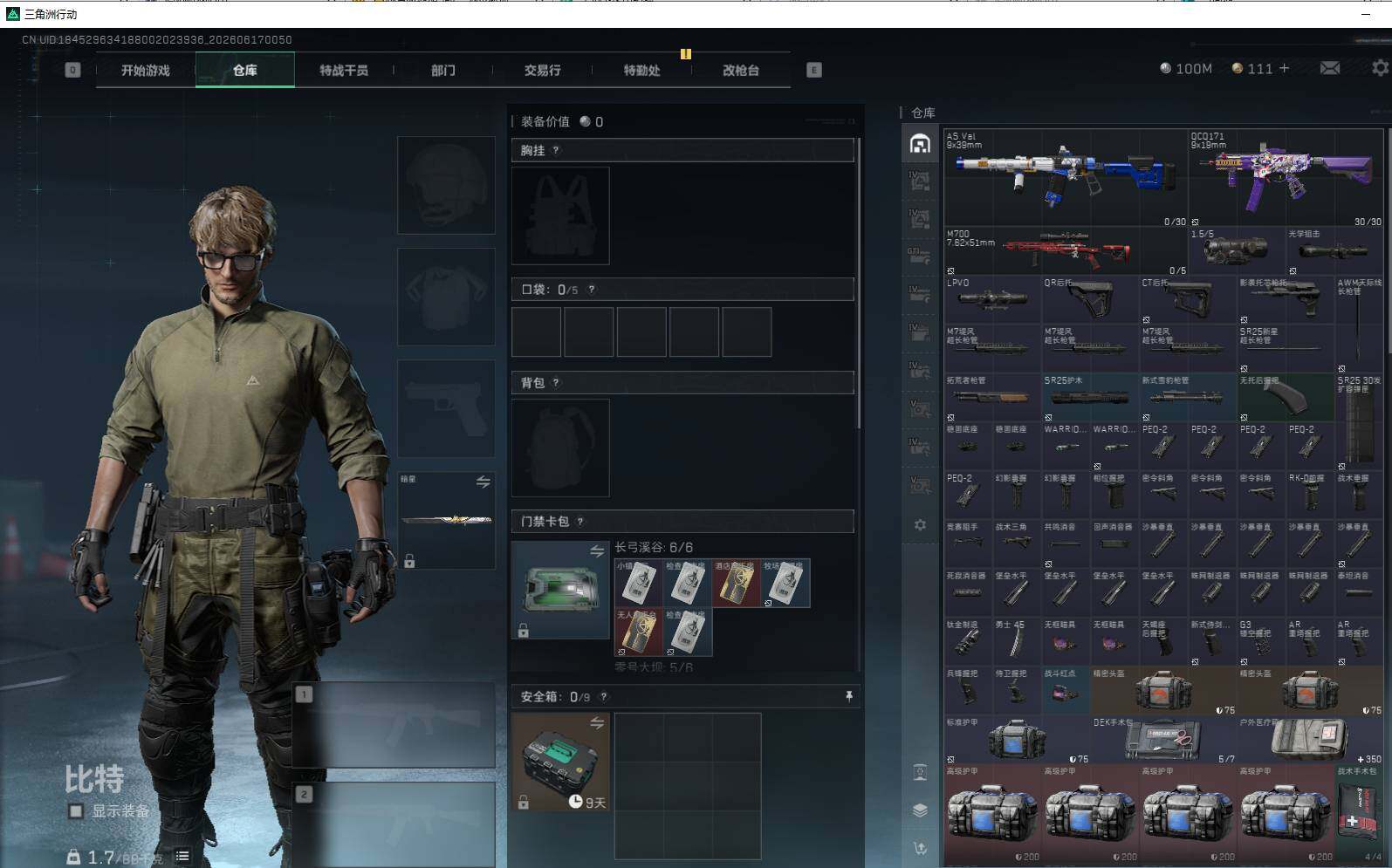The image size is (1392, 868).
Task: Select the 标准护甲 repair bag
Action: (x=1017, y=740)
